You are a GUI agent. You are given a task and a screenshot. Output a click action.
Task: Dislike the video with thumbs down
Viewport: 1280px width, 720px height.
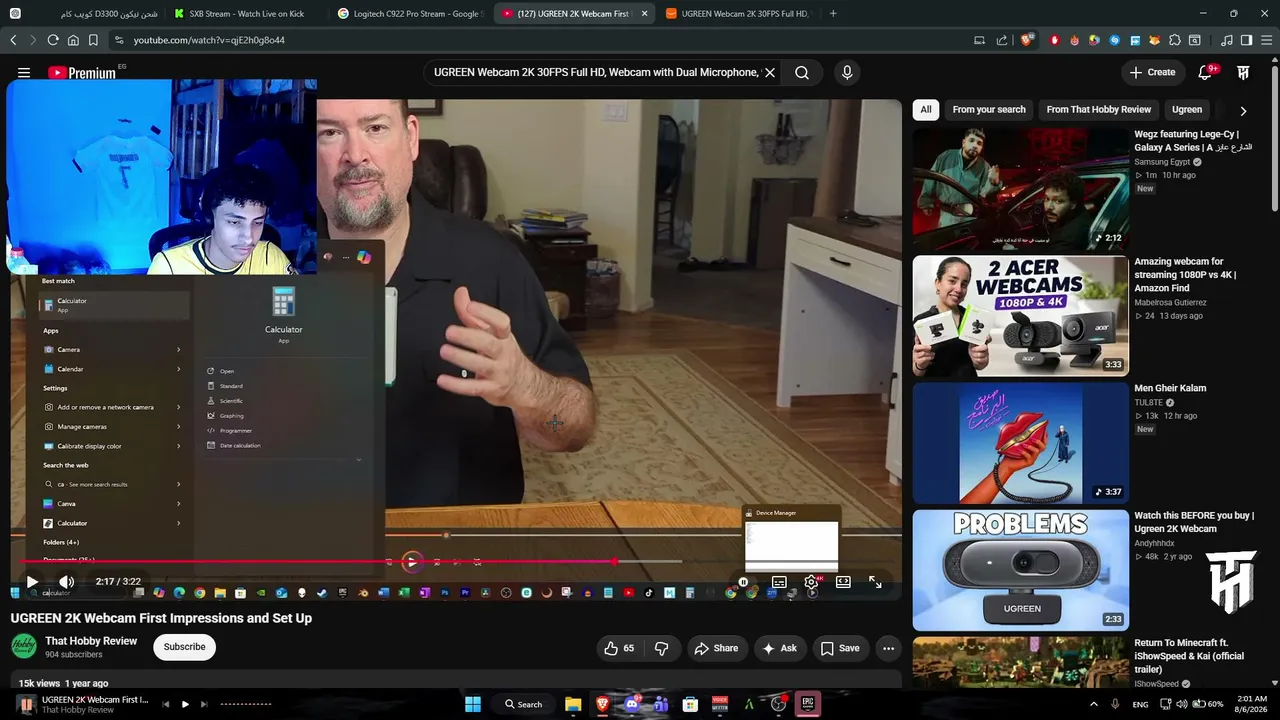tap(661, 648)
